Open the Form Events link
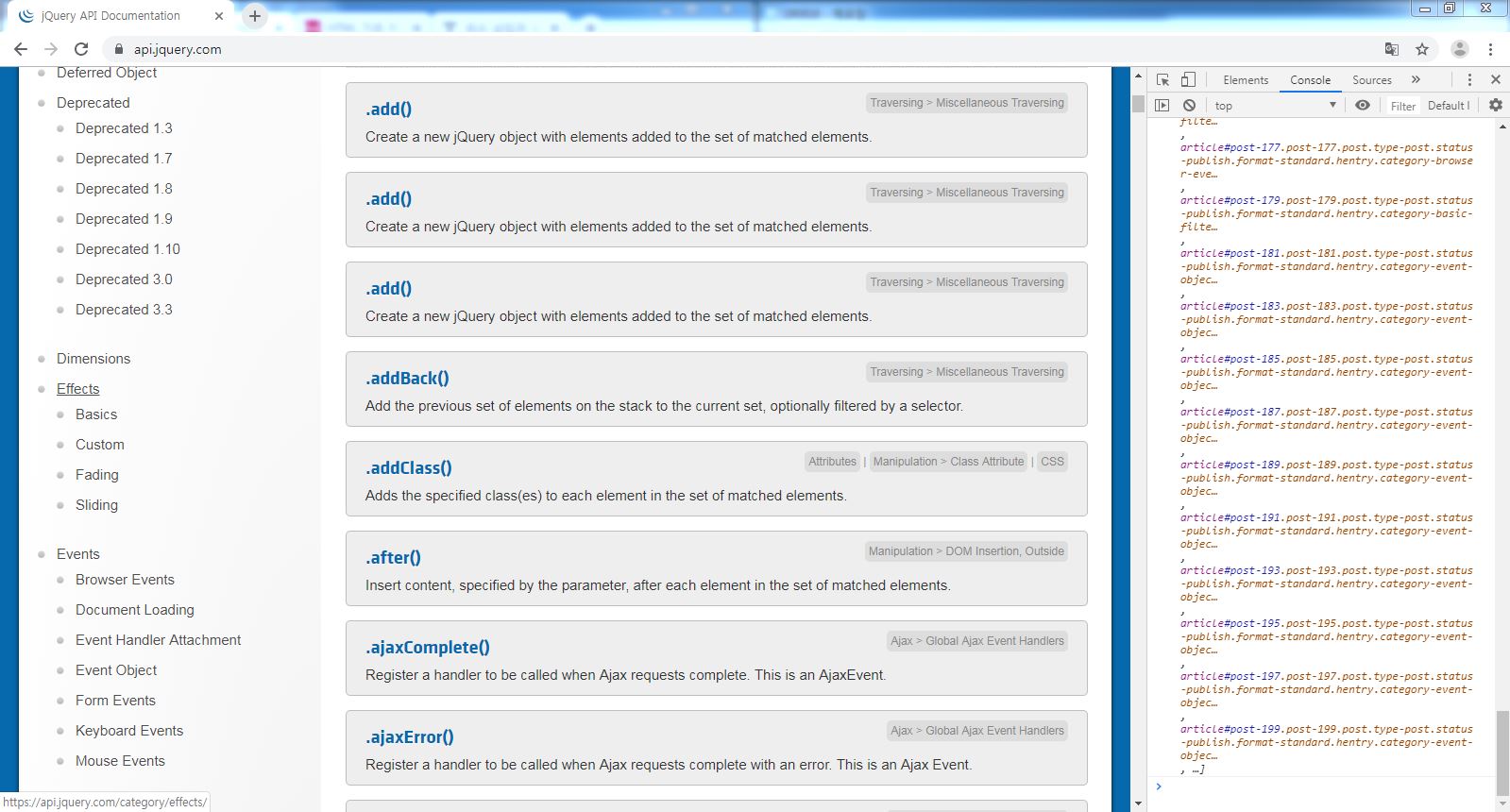The image size is (1510, 812). coord(115,701)
